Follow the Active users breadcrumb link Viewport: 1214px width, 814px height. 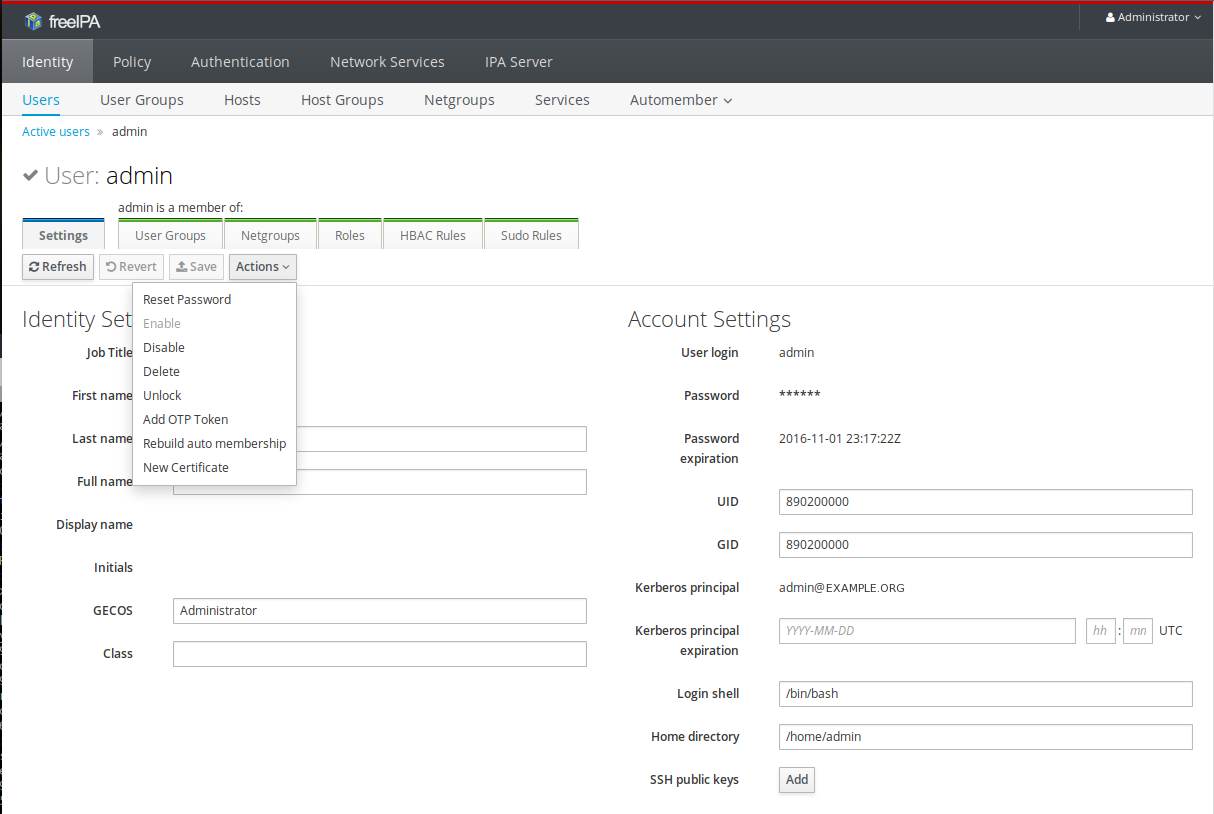pos(56,132)
